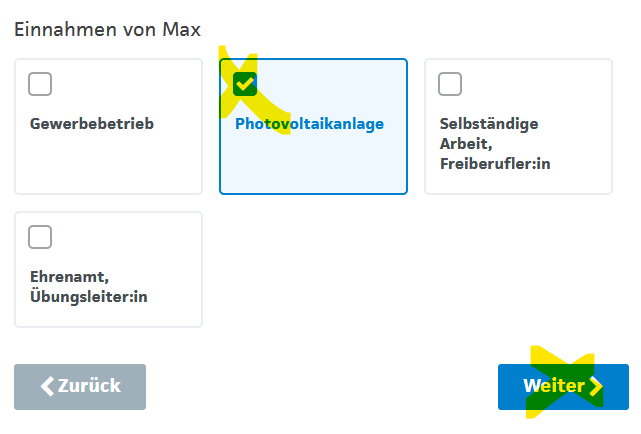The width and height of the screenshot is (641, 434).
Task: Click the heading Einnahmen von Max
Action: click(x=107, y=30)
